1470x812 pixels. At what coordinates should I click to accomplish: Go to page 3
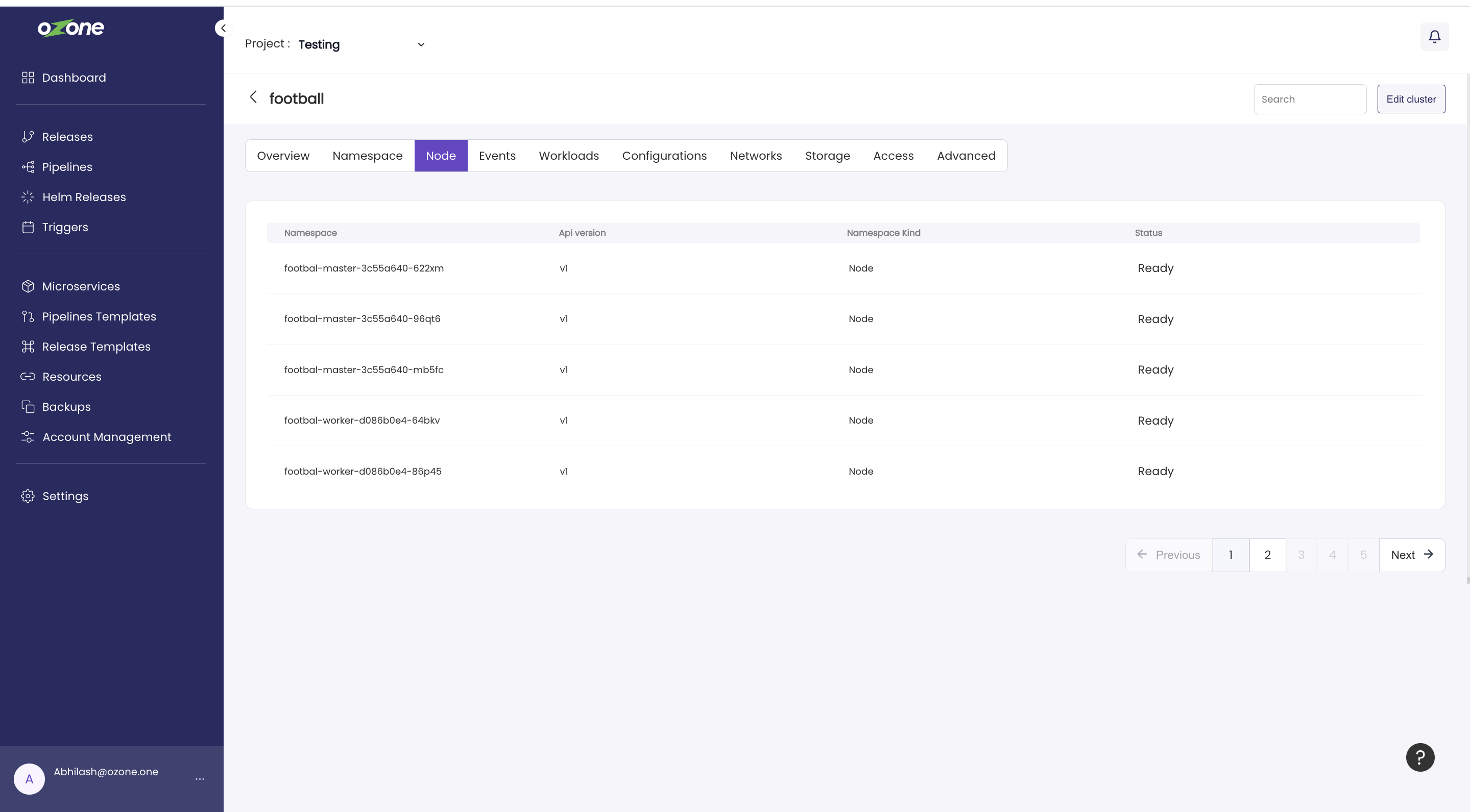pos(1301,555)
